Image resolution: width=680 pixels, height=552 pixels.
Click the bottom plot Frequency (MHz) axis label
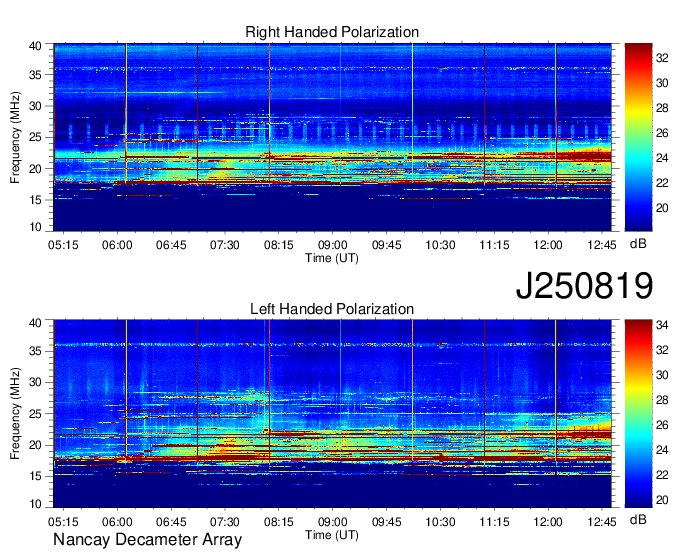coord(15,414)
